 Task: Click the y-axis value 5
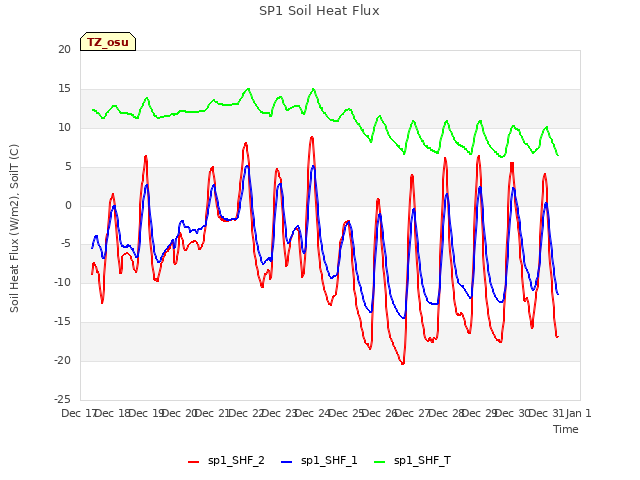[x=68, y=167]
